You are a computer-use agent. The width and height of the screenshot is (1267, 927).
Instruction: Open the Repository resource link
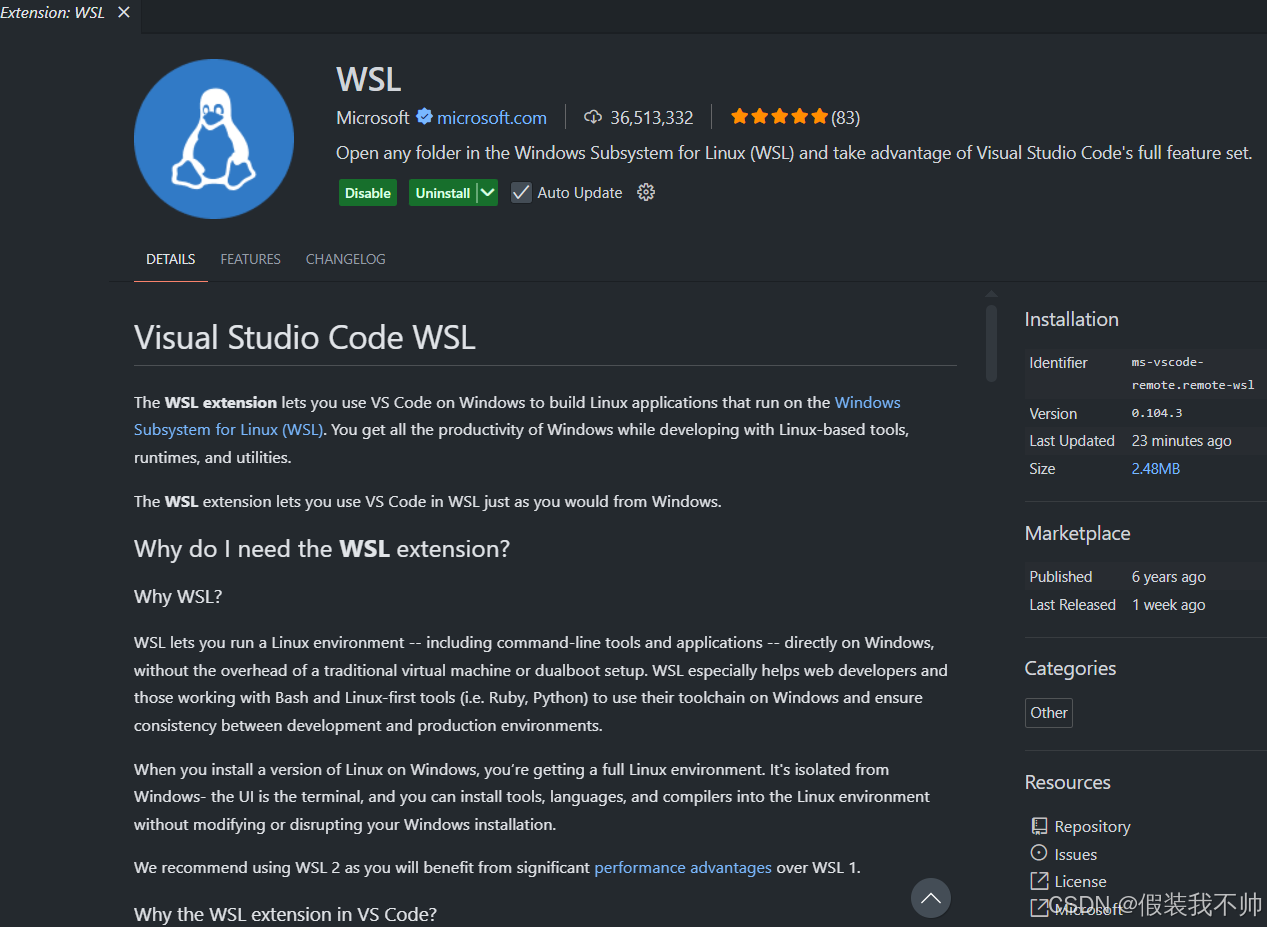coord(1092,826)
